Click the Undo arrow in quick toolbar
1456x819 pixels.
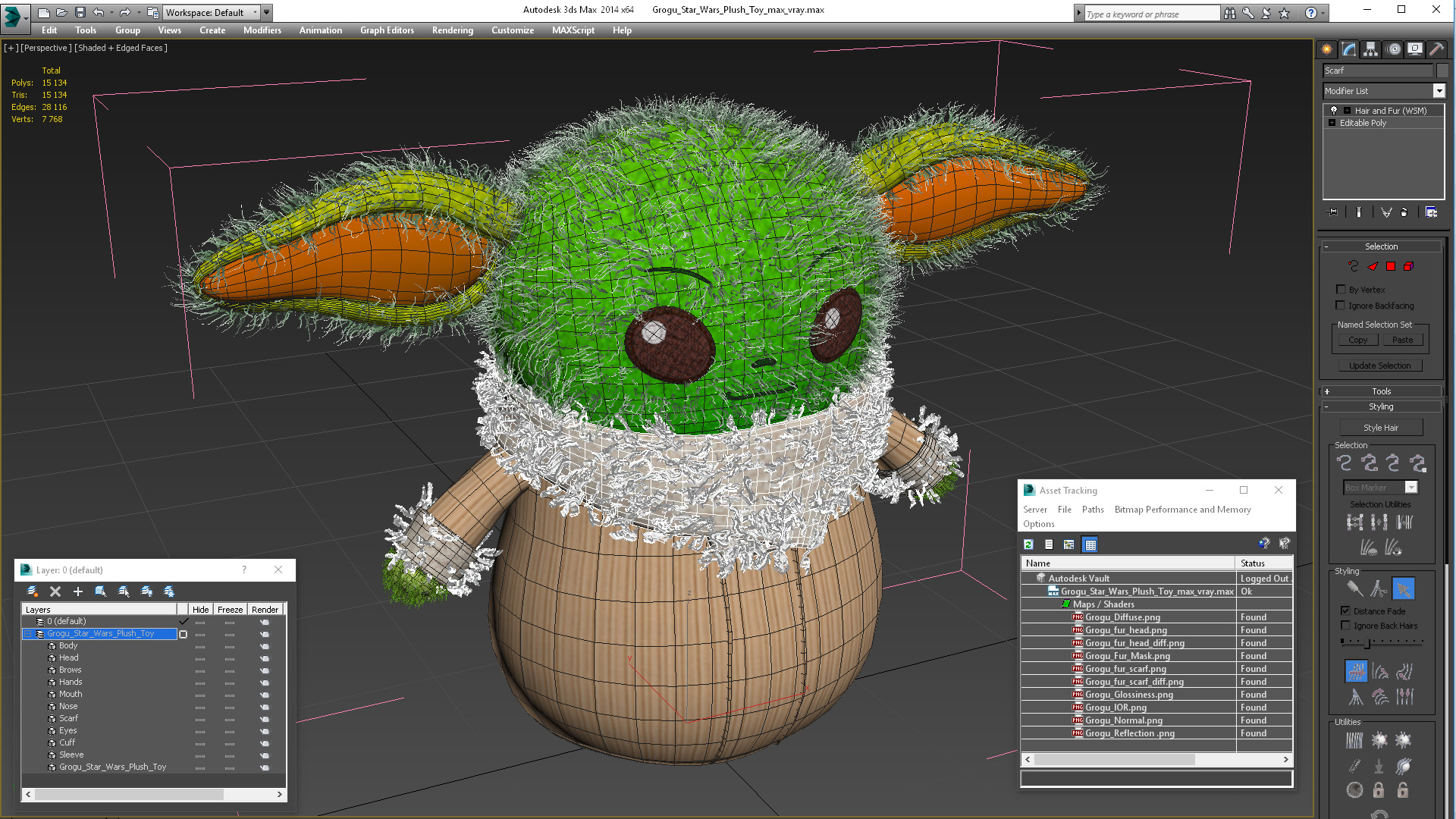pyautogui.click(x=99, y=12)
